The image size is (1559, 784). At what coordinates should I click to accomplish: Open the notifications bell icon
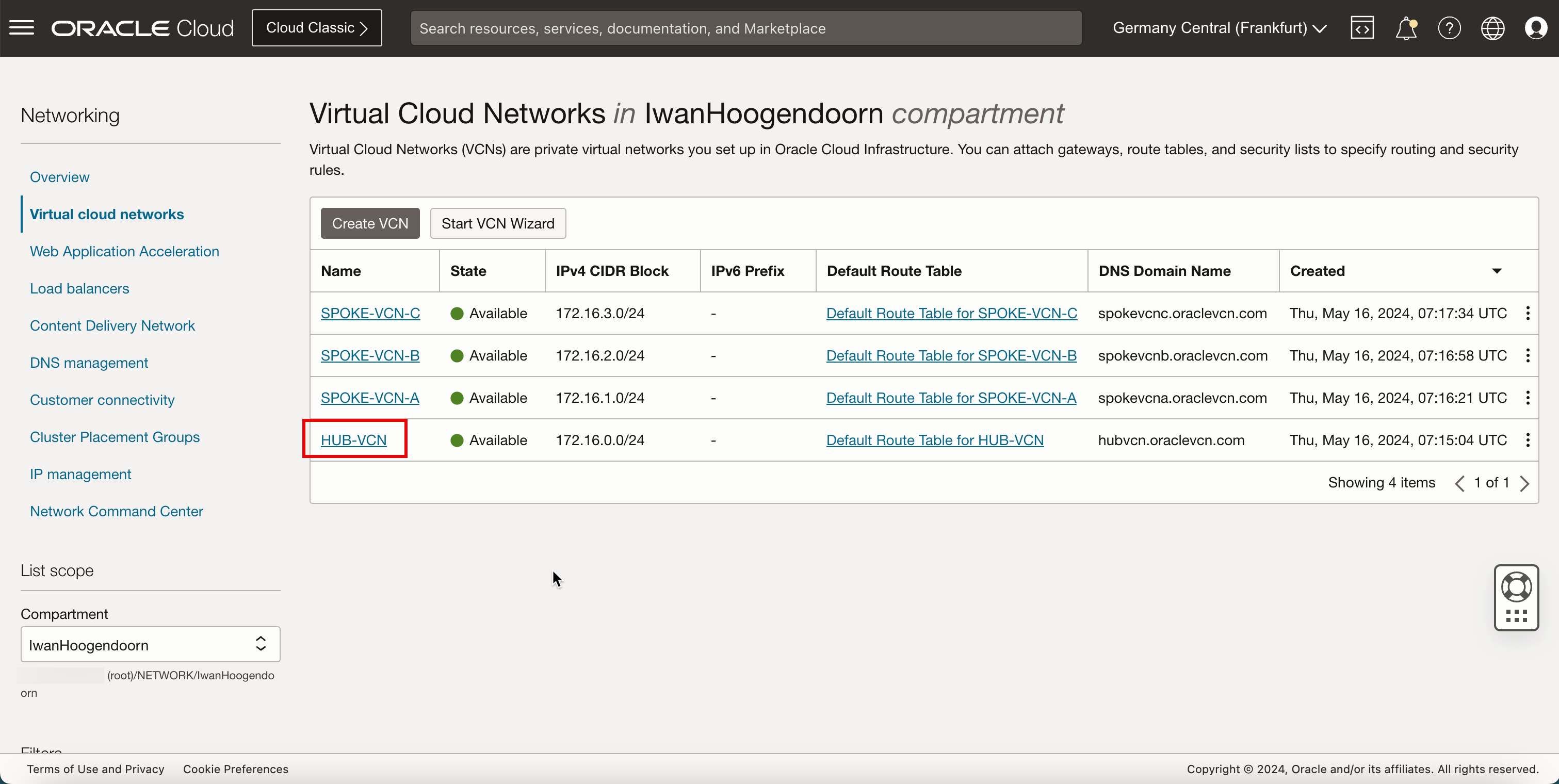pos(1406,28)
